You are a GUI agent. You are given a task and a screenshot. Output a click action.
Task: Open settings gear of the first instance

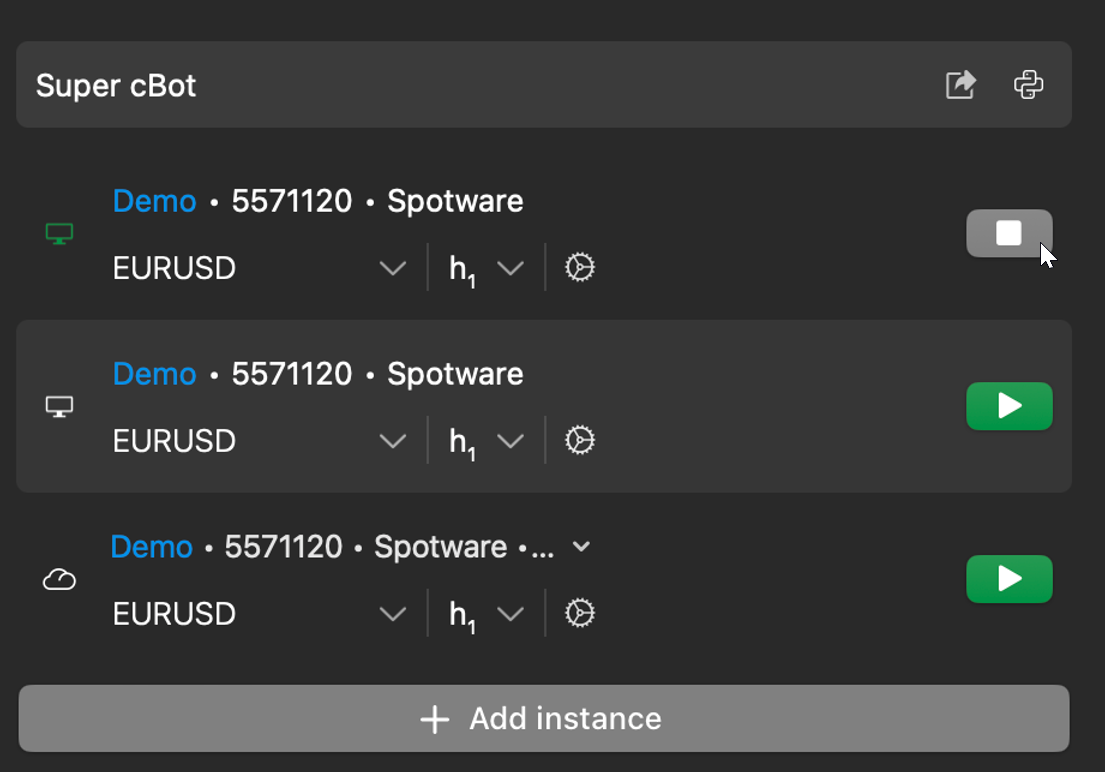(580, 268)
